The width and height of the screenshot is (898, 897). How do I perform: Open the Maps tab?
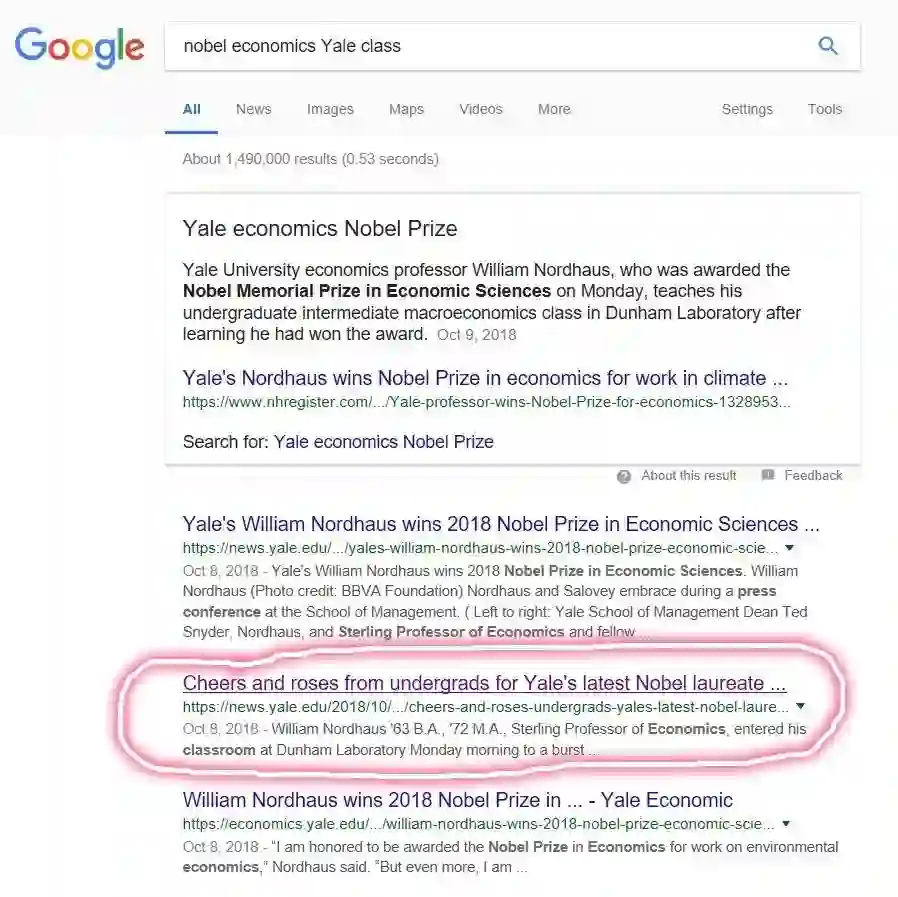coord(406,109)
